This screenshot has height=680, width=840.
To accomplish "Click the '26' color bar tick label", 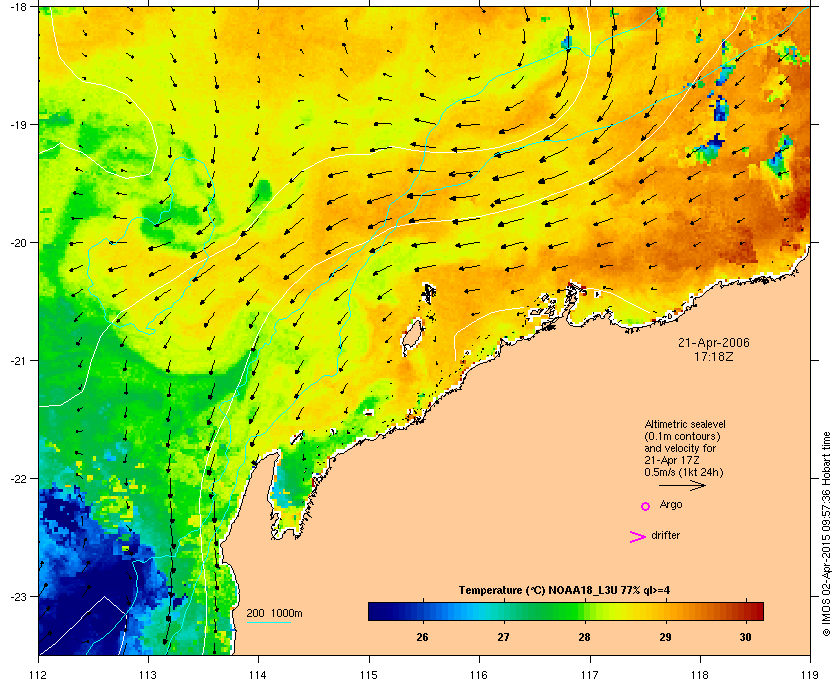I will 422,637.
